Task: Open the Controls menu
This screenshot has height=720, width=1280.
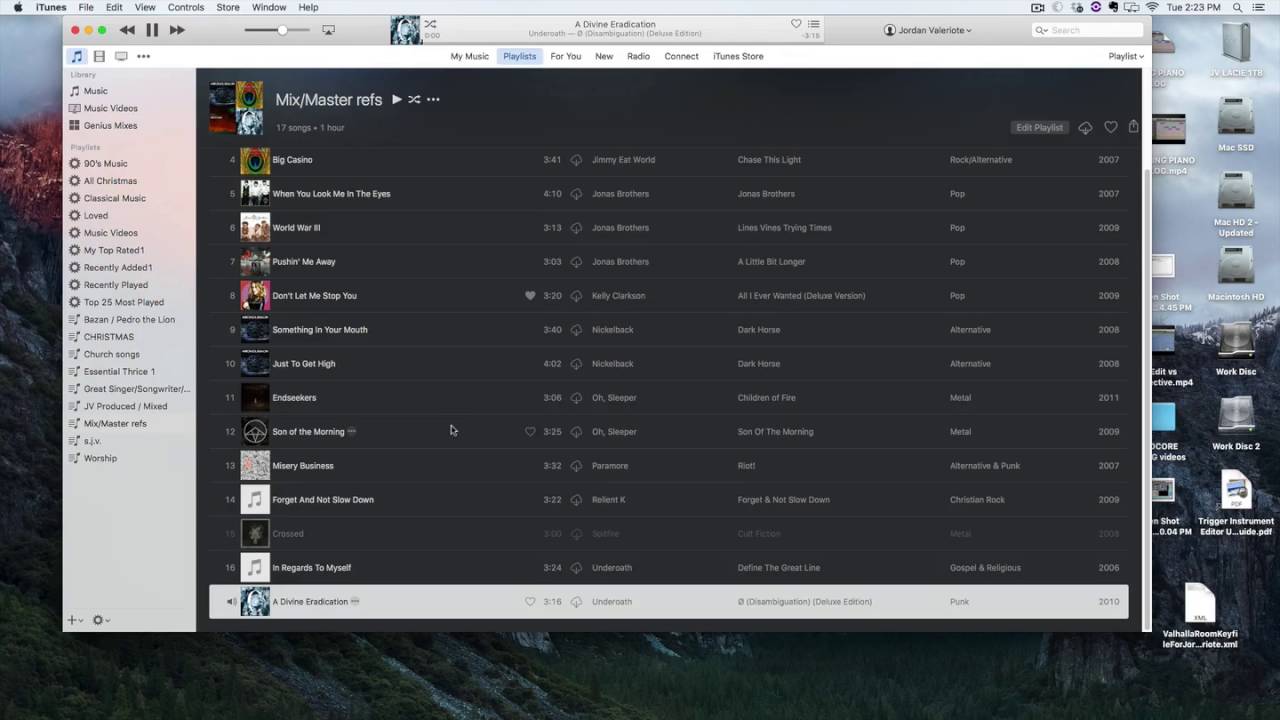Action: (186, 7)
